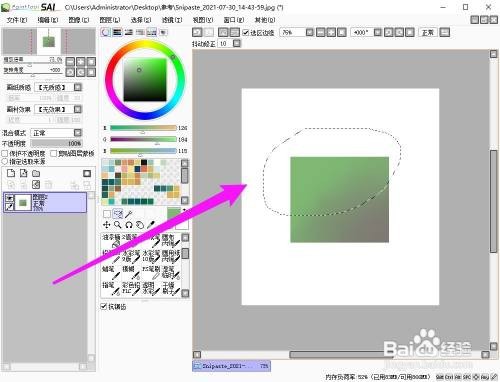Open the 视图 View menu
The width and height of the screenshot is (500, 382).
(x=203, y=20)
